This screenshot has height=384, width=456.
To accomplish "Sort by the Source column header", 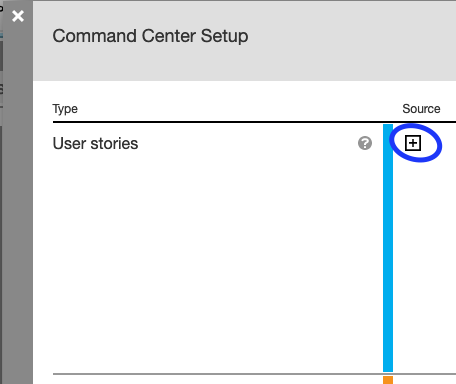I will [421, 109].
